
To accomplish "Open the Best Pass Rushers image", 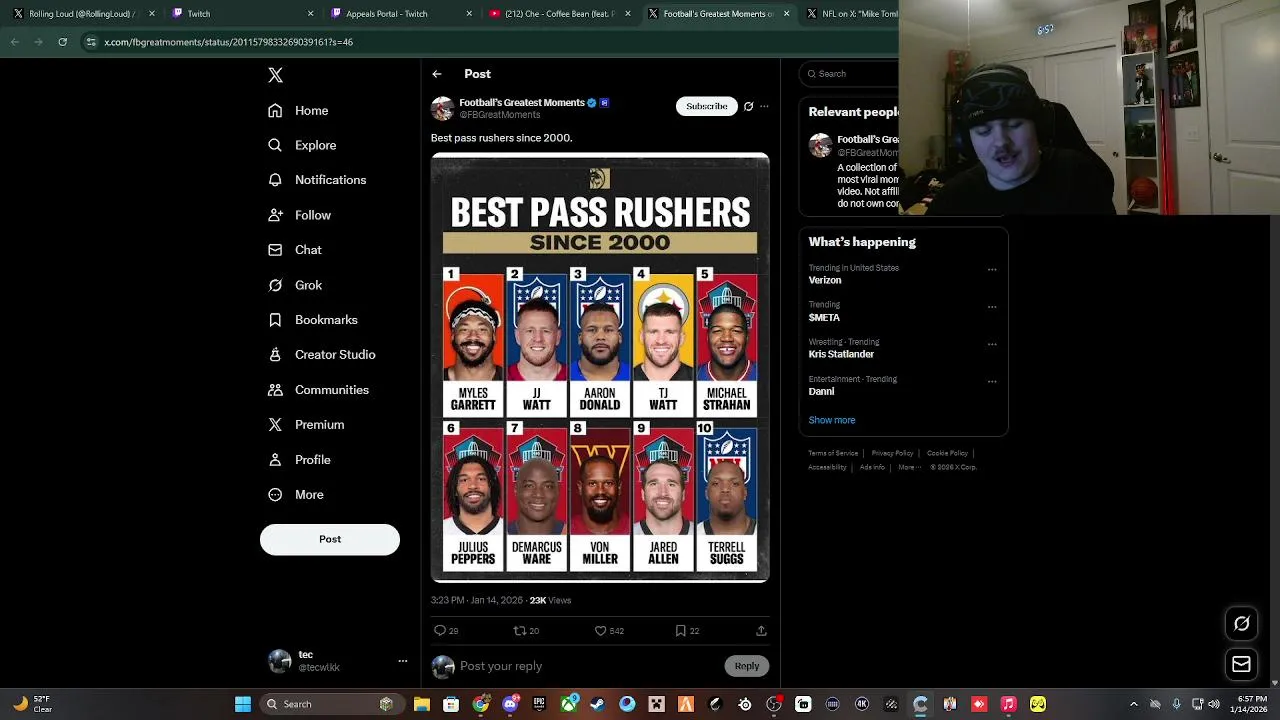I will pyautogui.click(x=600, y=367).
